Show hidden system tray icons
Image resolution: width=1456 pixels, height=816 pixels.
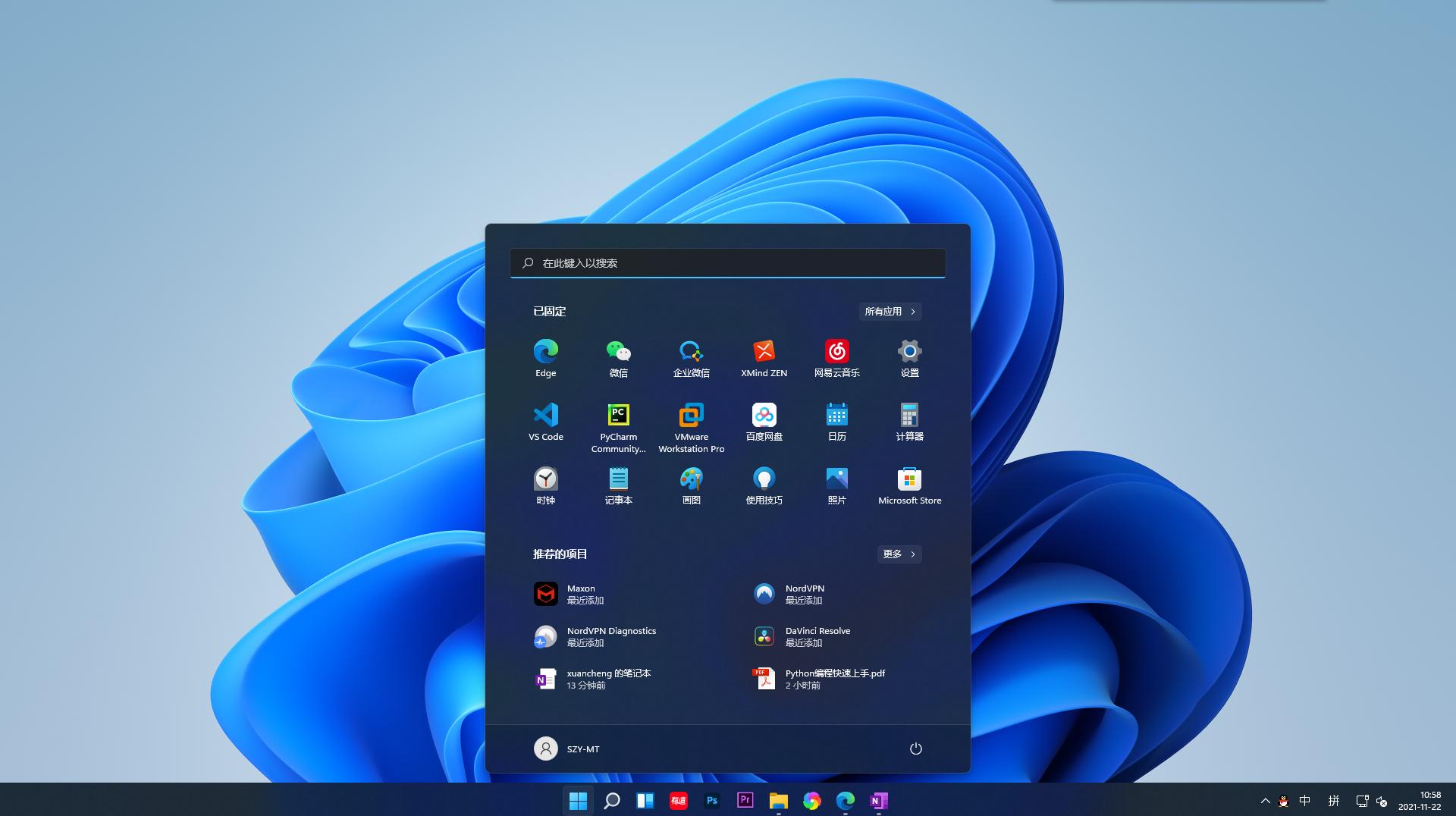click(x=1265, y=800)
